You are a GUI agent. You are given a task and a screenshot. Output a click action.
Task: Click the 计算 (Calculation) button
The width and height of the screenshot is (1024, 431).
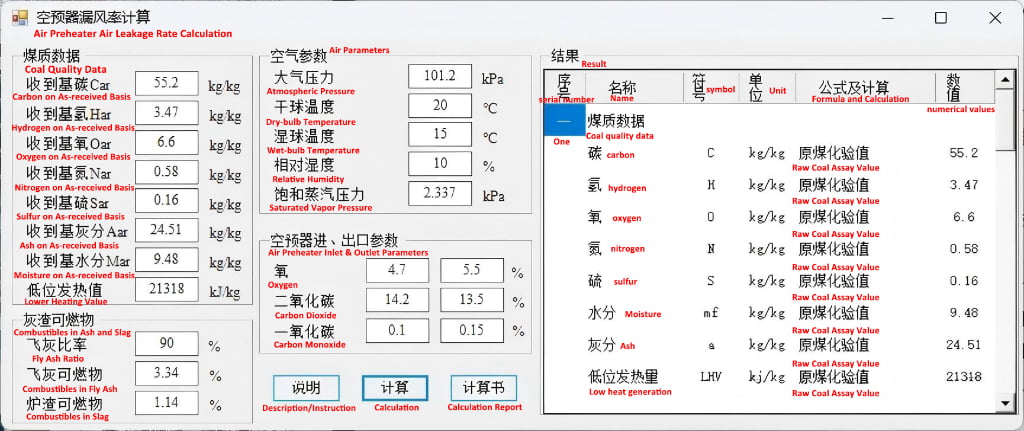pos(394,388)
